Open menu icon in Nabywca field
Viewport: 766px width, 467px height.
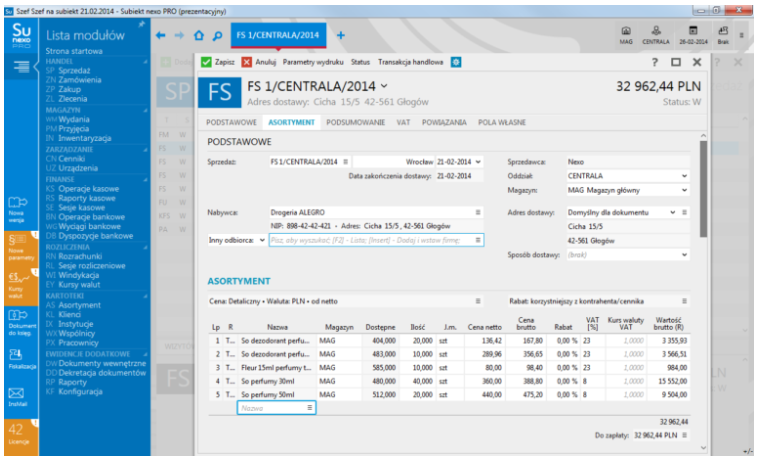(x=478, y=212)
